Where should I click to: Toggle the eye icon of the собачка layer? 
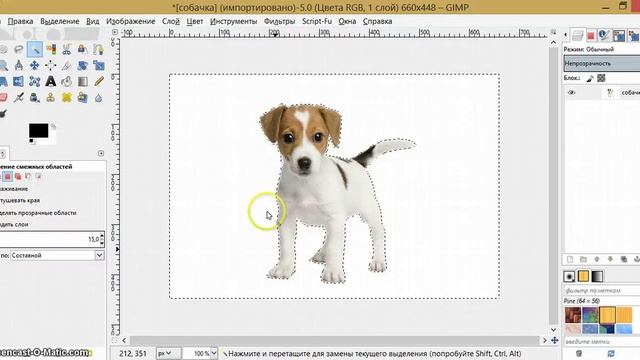(571, 93)
